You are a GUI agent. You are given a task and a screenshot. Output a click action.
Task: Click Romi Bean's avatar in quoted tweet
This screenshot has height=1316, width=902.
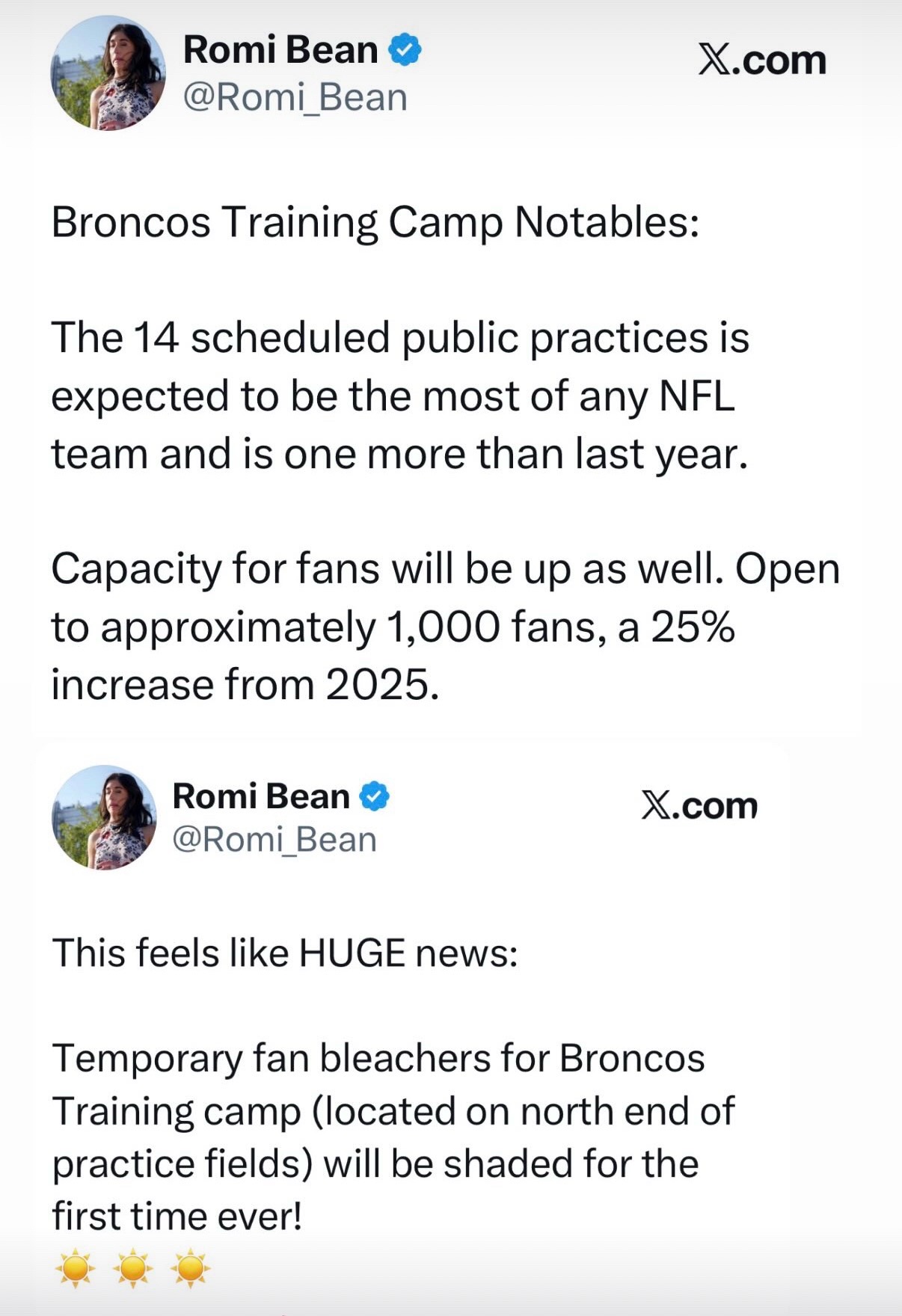click(x=104, y=817)
